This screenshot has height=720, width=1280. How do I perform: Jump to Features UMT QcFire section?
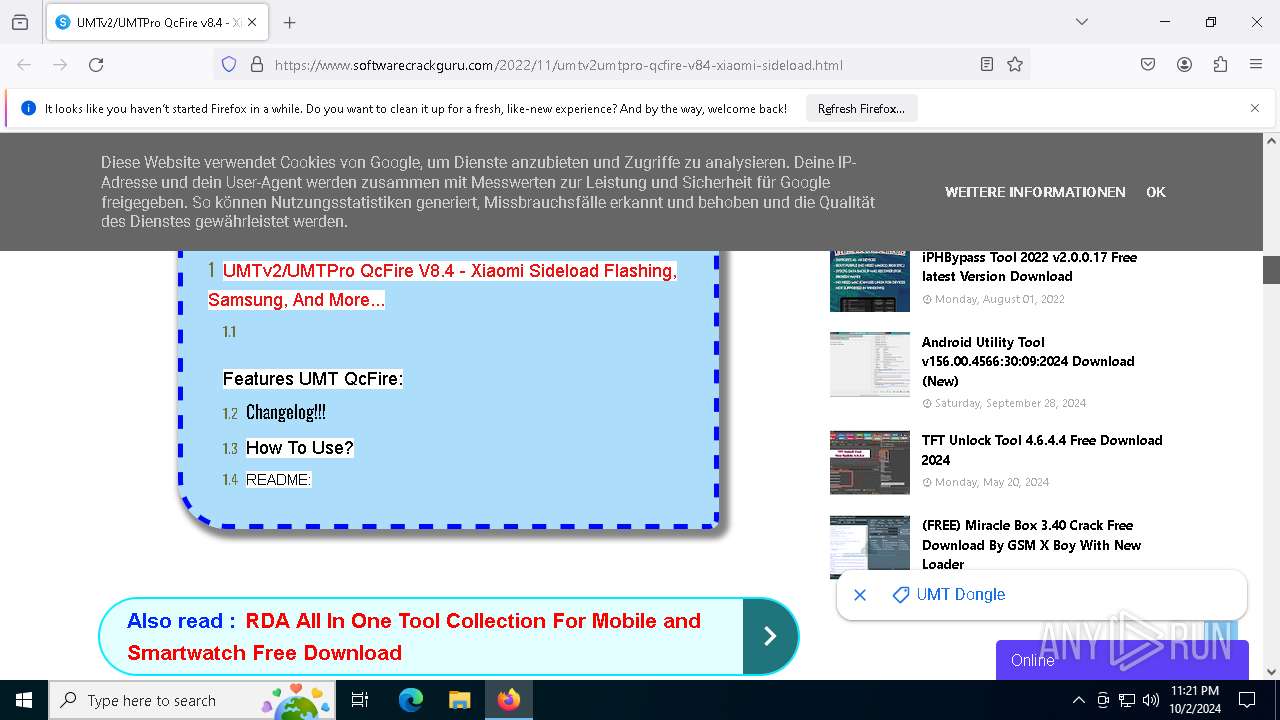(312, 378)
